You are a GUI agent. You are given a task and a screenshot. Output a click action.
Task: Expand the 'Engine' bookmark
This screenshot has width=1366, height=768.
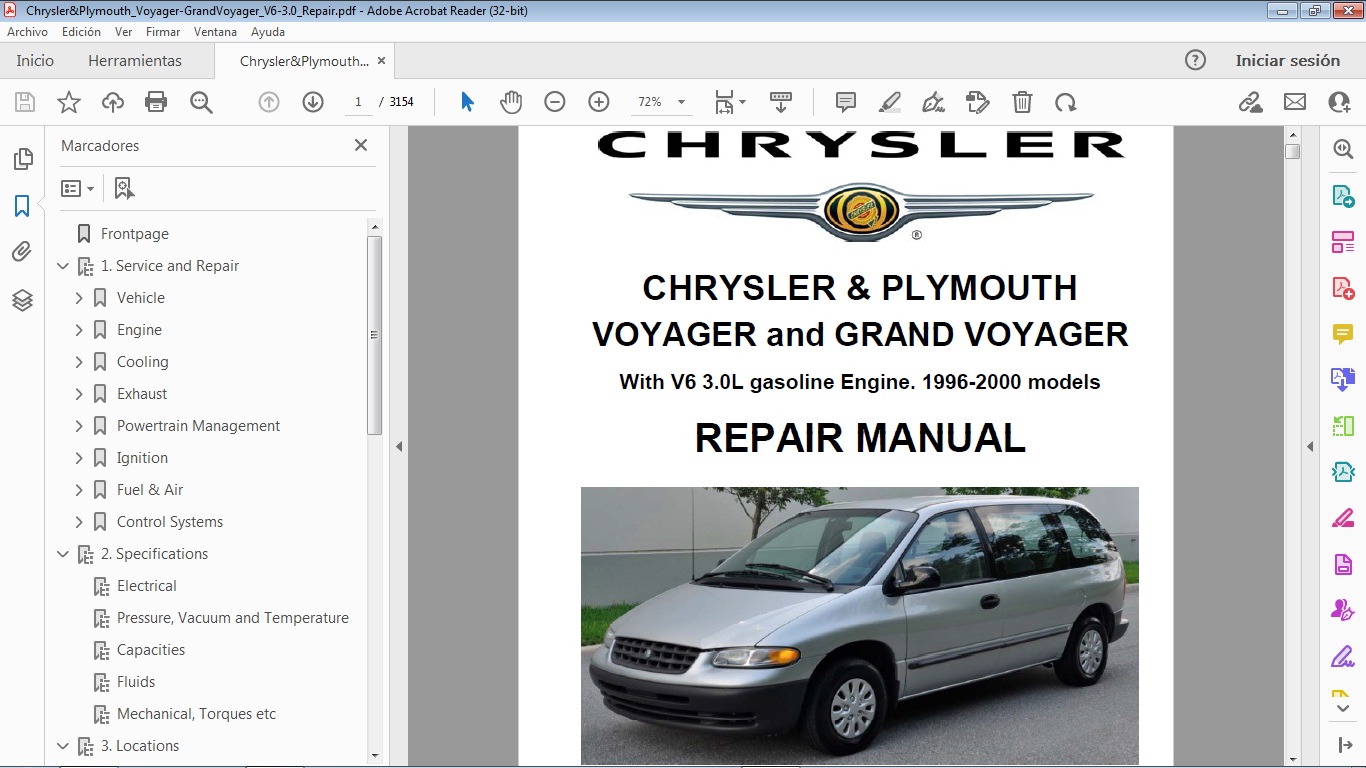80,329
